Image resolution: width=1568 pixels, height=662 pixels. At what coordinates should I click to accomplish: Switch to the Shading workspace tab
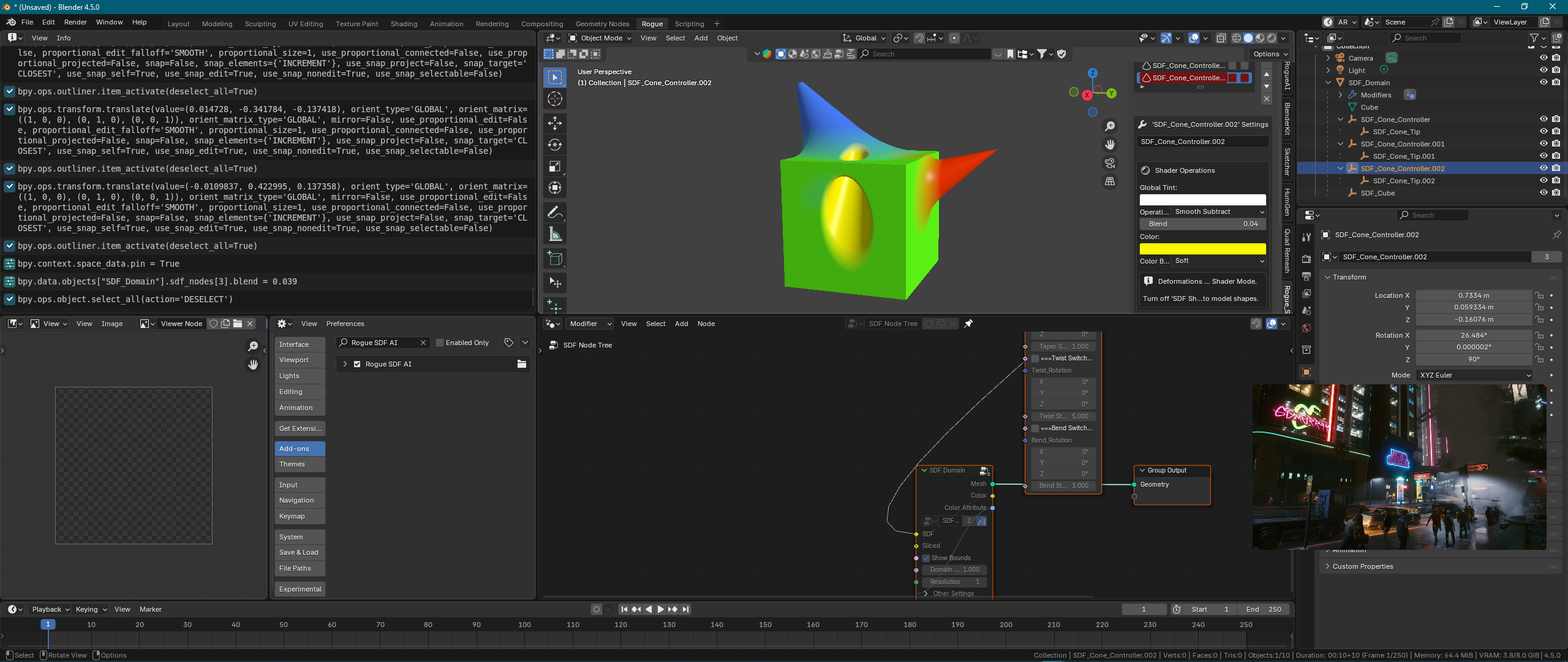[404, 24]
